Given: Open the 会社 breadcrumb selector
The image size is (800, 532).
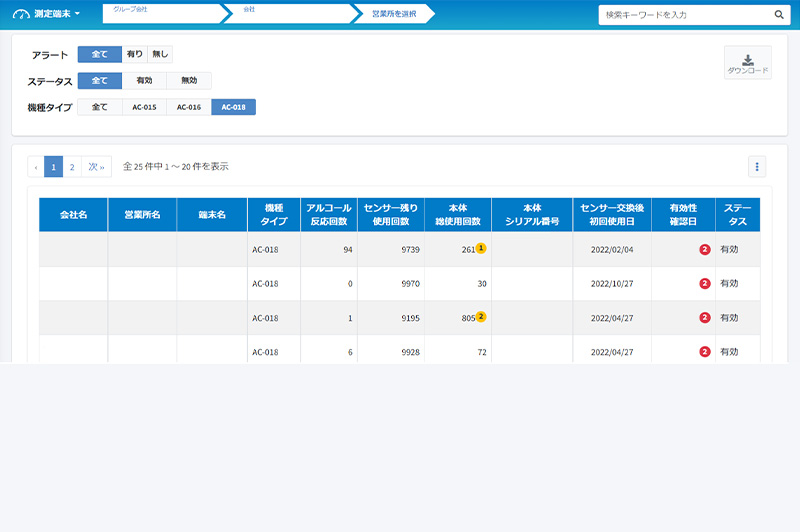Looking at the screenshot, I should tap(290, 14).
